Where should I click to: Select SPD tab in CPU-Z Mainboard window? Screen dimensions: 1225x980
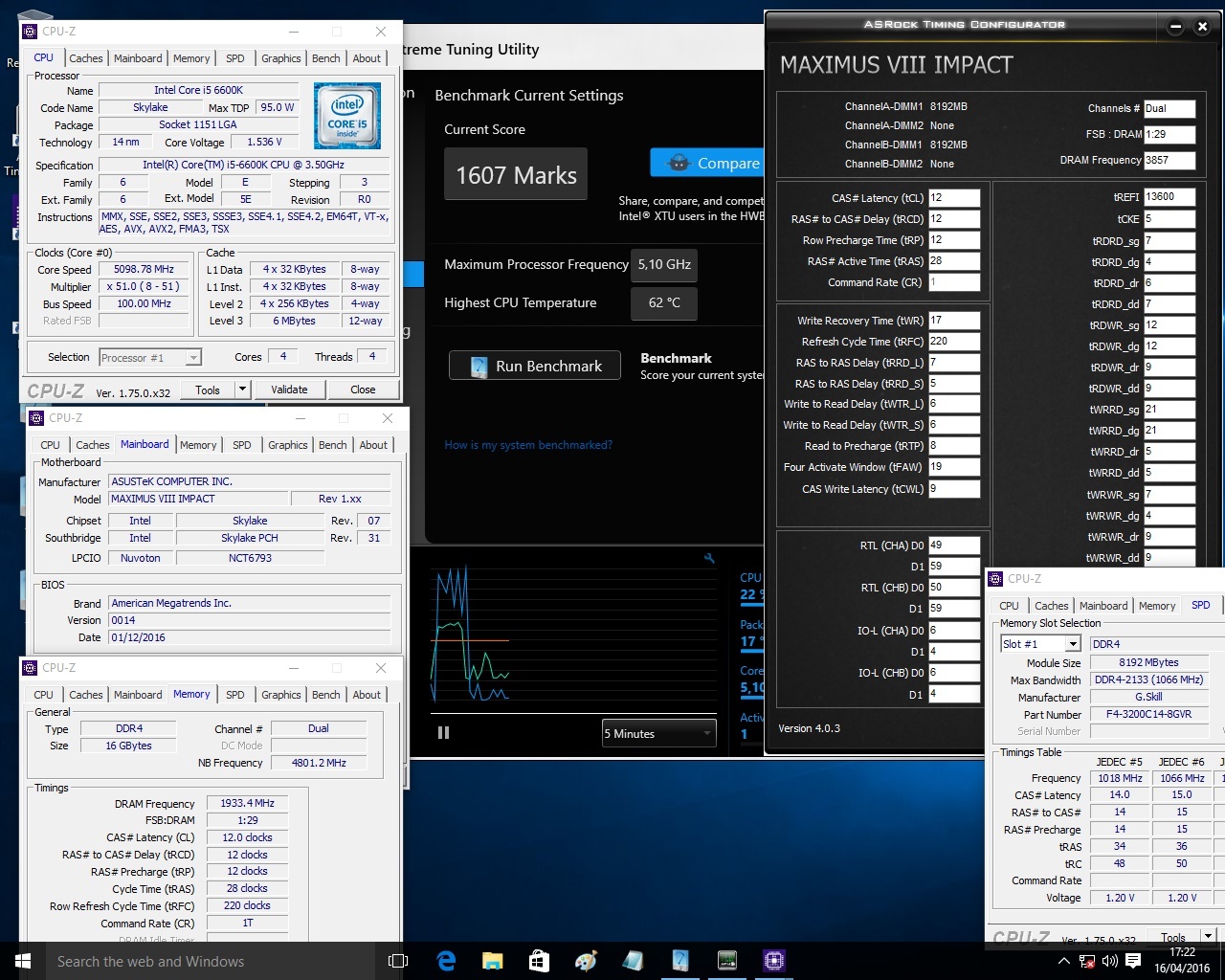pos(242,445)
